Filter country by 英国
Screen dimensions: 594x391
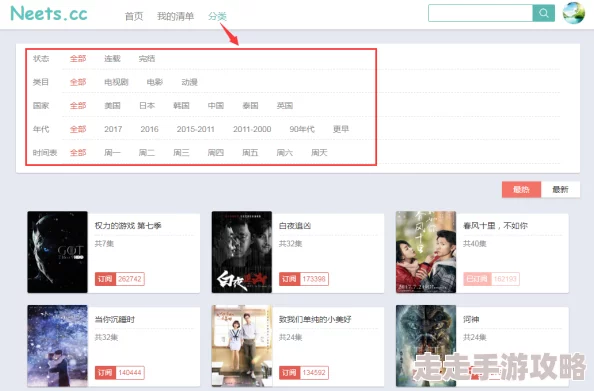click(x=284, y=105)
